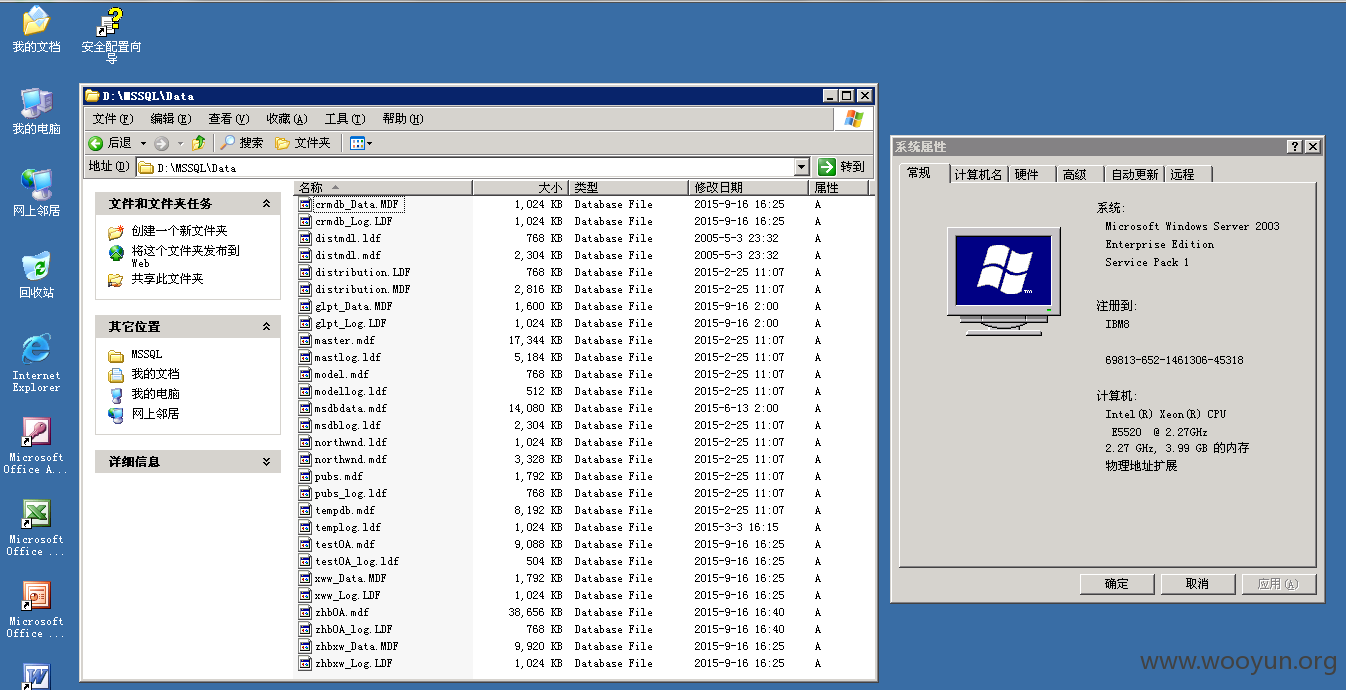Sort by the 名称 column header
Viewport: 1346px width, 690px height.
384,187
